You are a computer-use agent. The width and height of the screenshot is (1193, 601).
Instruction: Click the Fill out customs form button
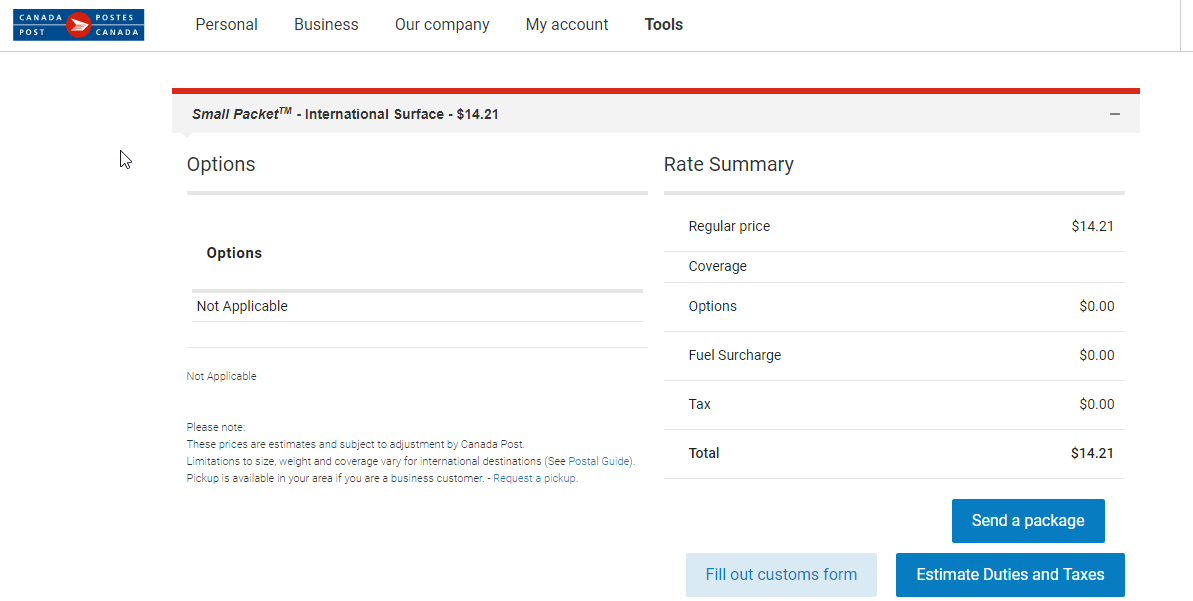781,574
